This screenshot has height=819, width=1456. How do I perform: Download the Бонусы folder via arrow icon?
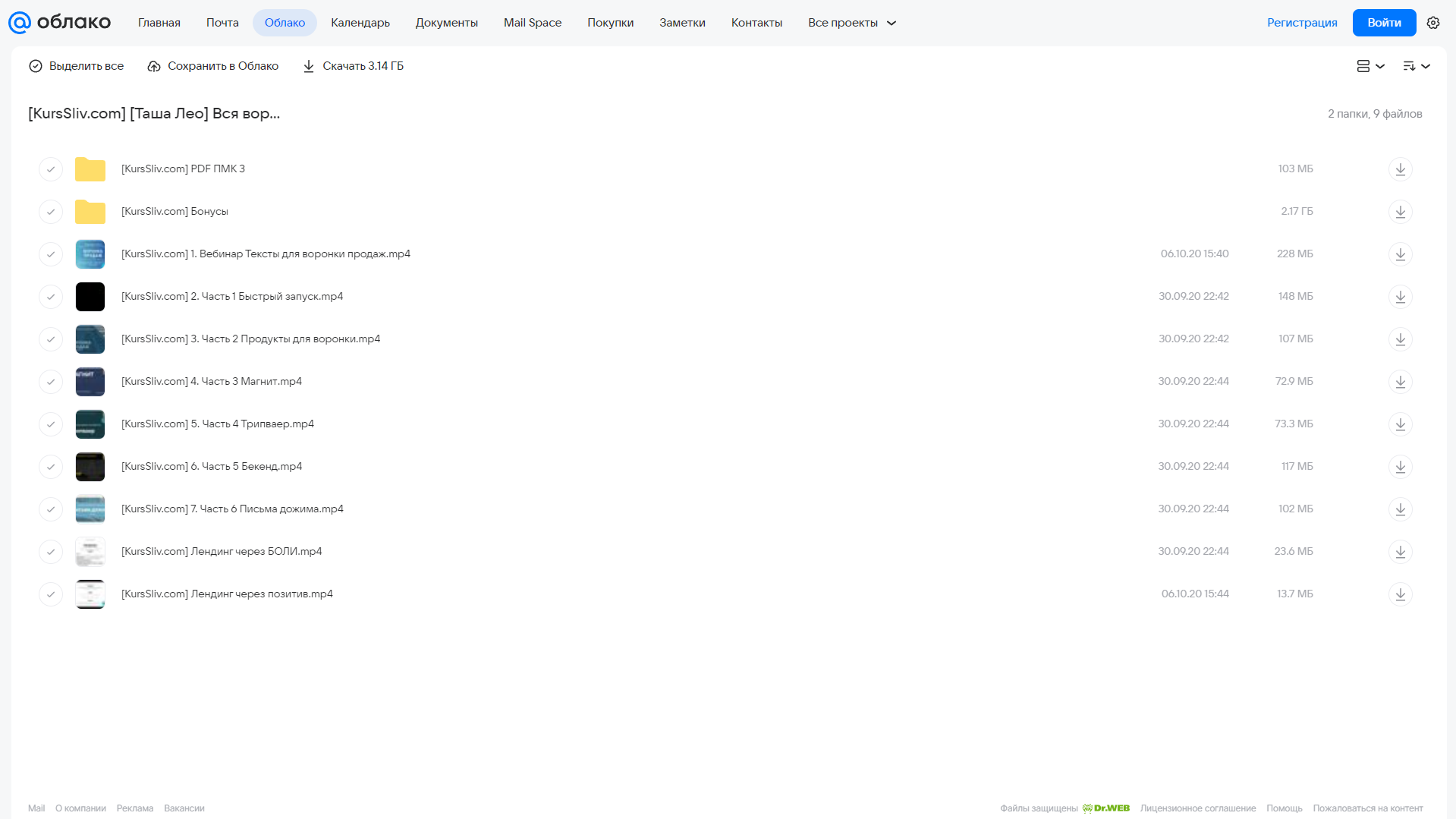pyautogui.click(x=1400, y=211)
